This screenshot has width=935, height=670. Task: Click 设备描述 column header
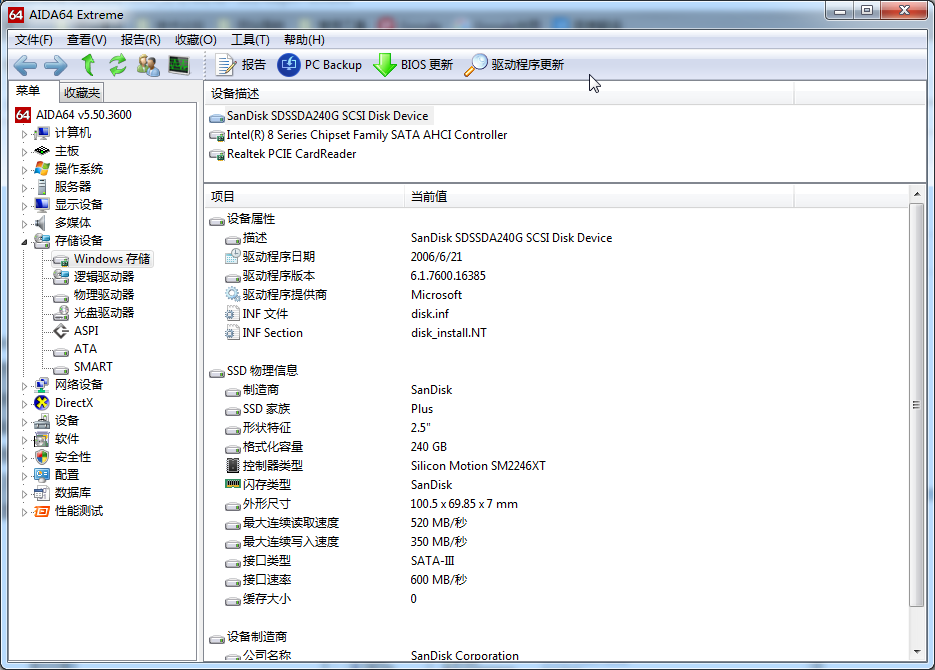click(x=500, y=94)
